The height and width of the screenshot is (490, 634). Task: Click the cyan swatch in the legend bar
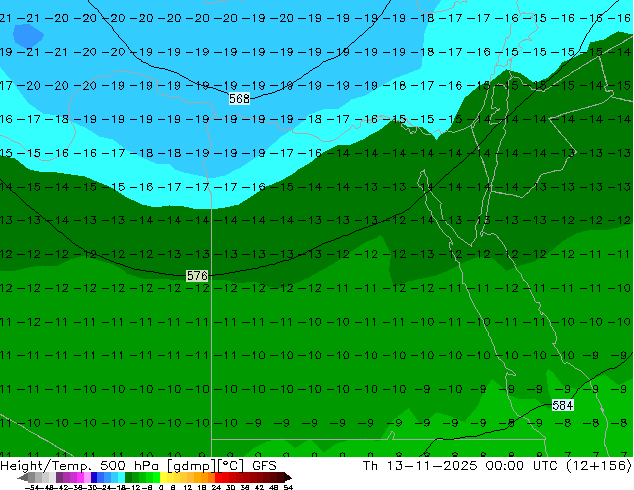121,477
